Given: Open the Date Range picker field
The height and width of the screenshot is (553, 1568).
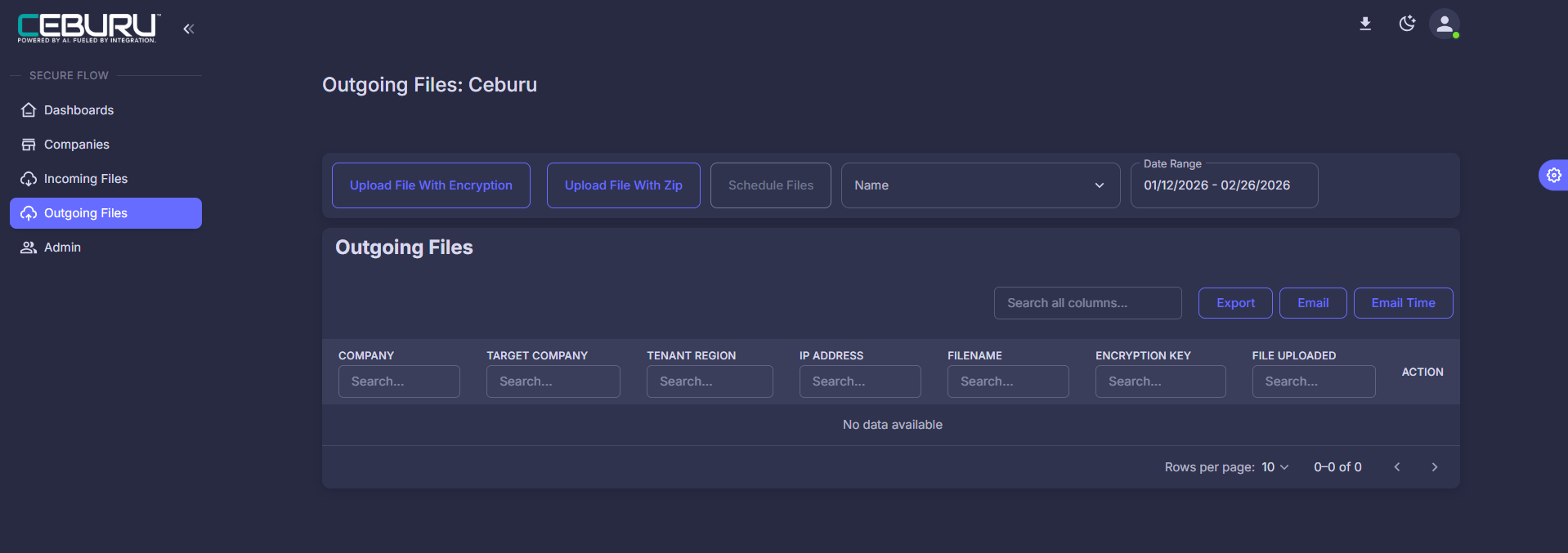Looking at the screenshot, I should pos(1224,185).
